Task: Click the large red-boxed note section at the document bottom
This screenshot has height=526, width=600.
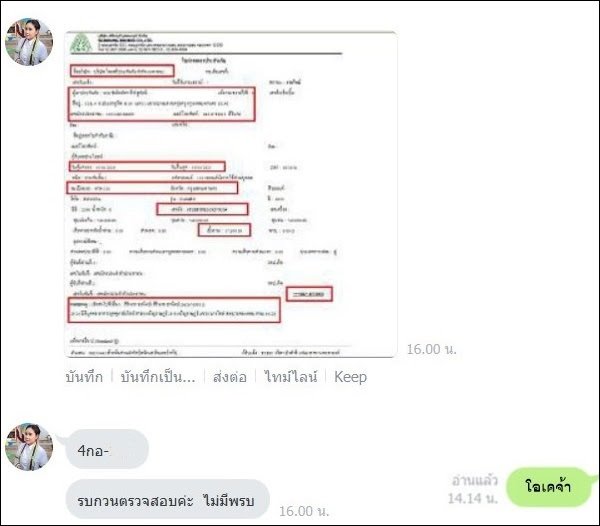Action: tap(174, 310)
